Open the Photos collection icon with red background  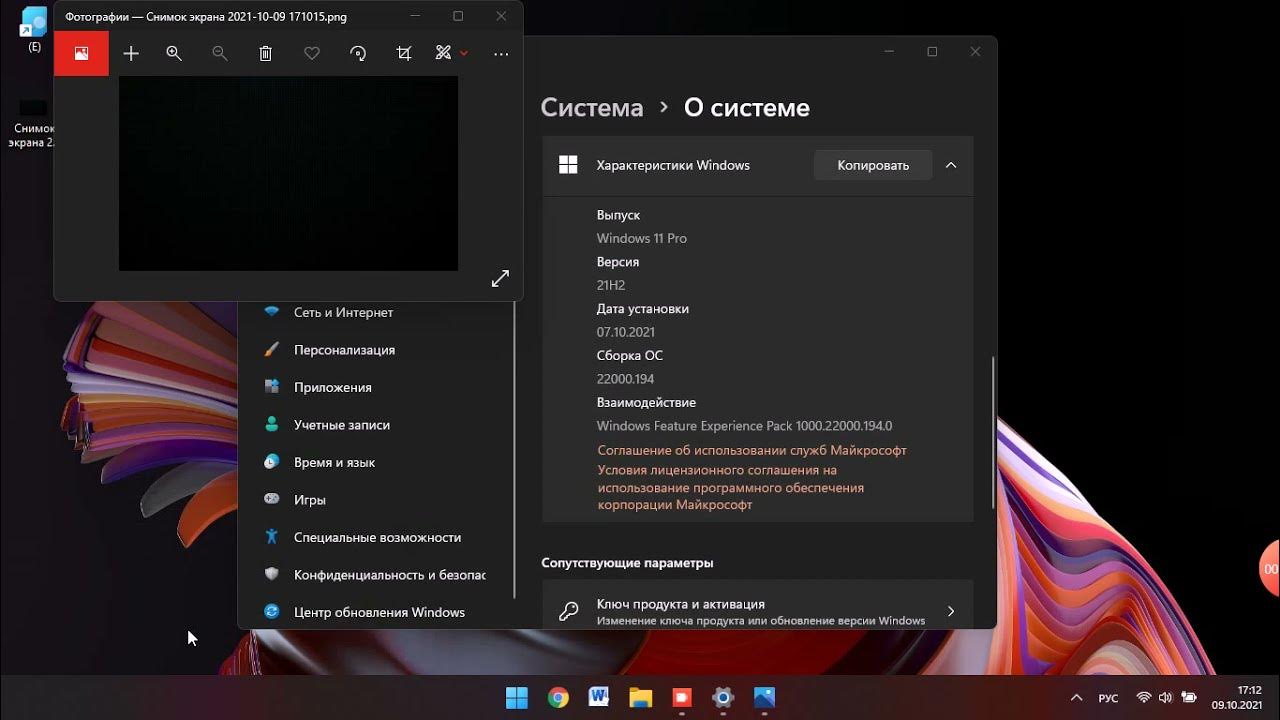pyautogui.click(x=81, y=54)
